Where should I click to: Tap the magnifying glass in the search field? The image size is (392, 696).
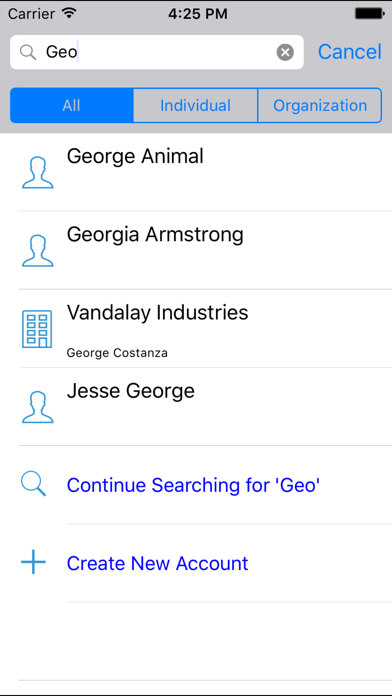click(28, 52)
